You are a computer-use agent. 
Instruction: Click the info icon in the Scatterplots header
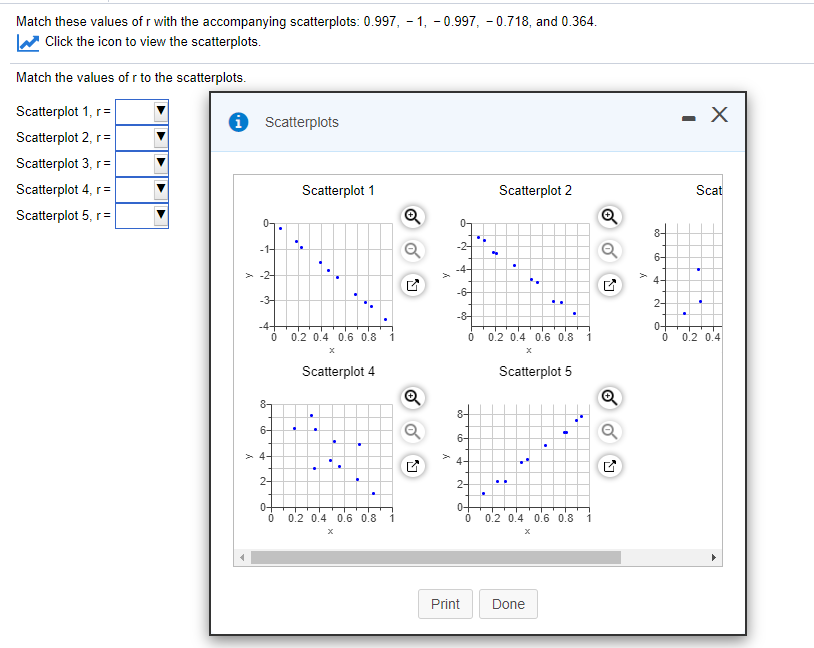click(237, 122)
